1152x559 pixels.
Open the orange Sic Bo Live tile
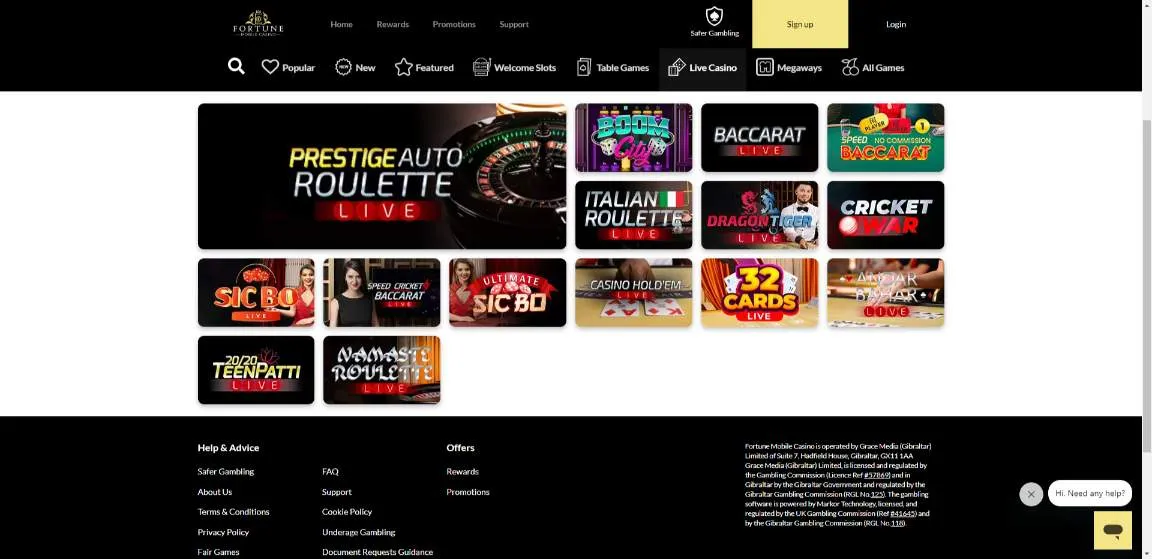[256, 292]
